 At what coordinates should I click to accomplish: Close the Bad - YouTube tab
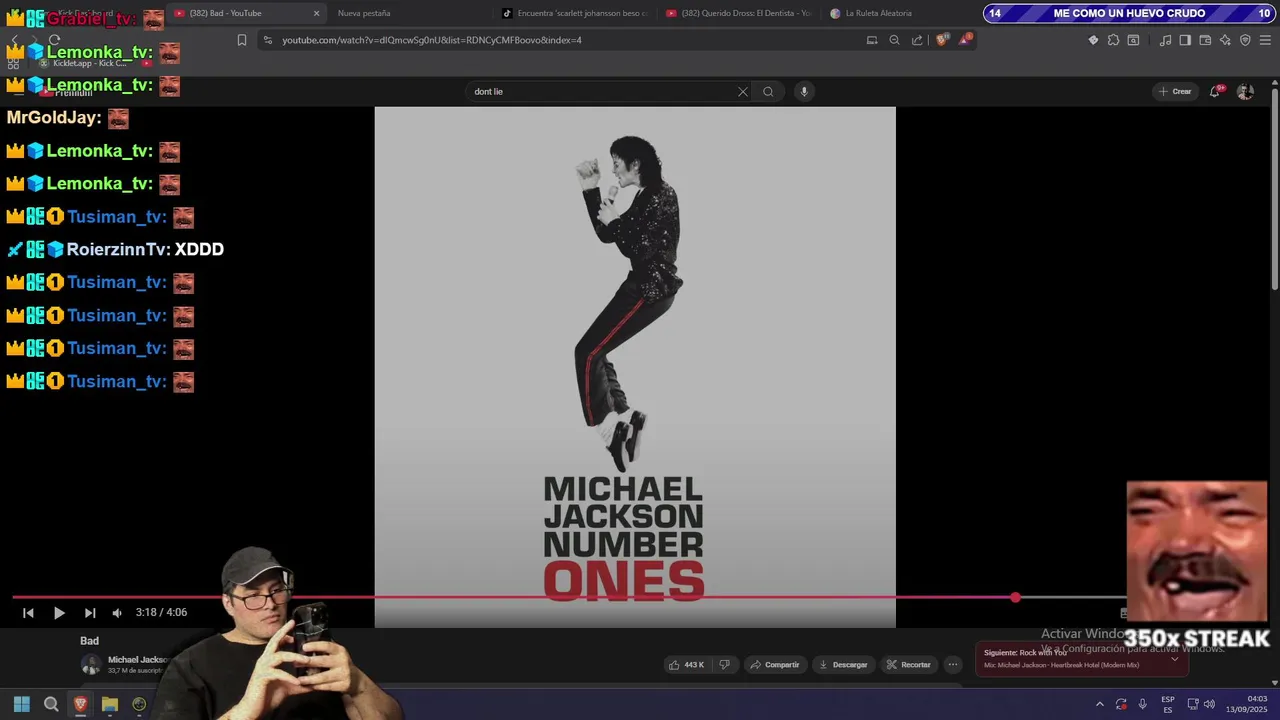[x=317, y=13]
